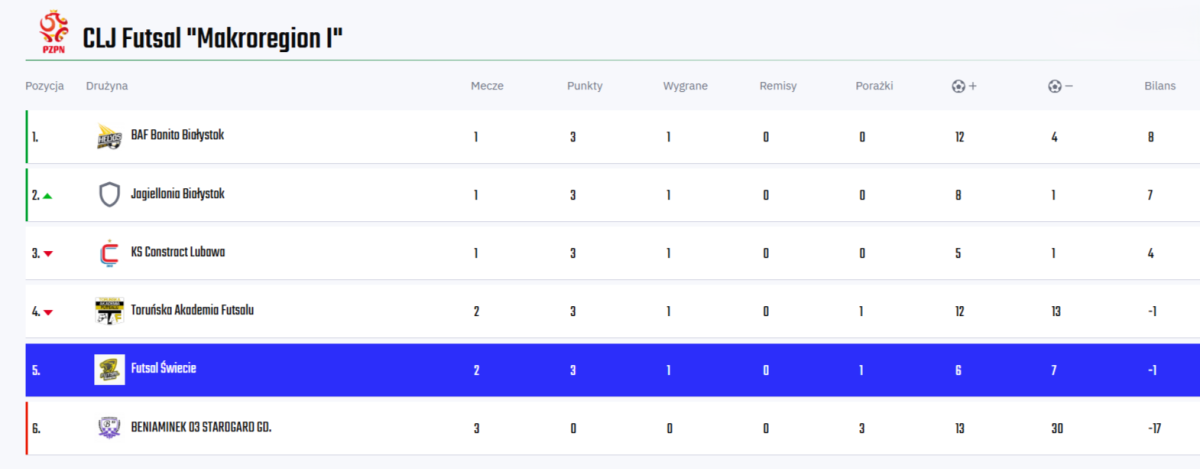
Task: Open Toruńska Akademia Futsalu team link
Action: [x=192, y=310]
